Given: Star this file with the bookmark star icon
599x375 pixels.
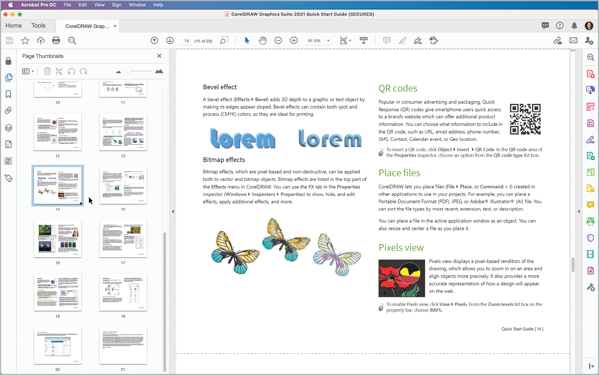Looking at the screenshot, I should pyautogui.click(x=25, y=40).
